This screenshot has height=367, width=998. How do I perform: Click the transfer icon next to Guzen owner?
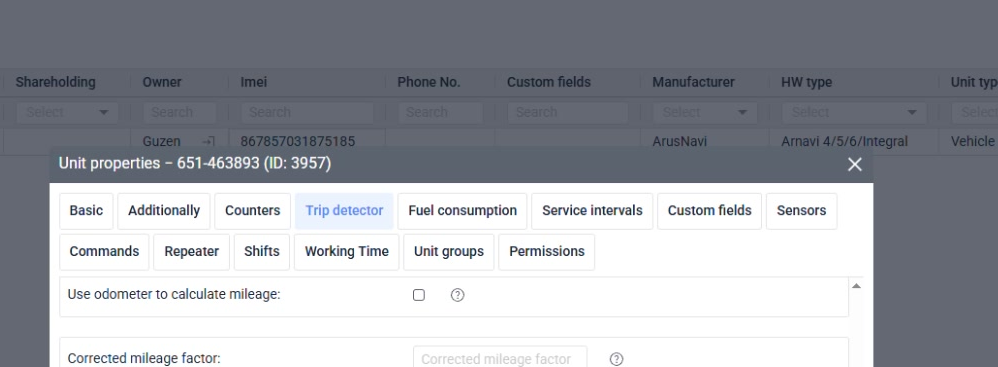208,141
